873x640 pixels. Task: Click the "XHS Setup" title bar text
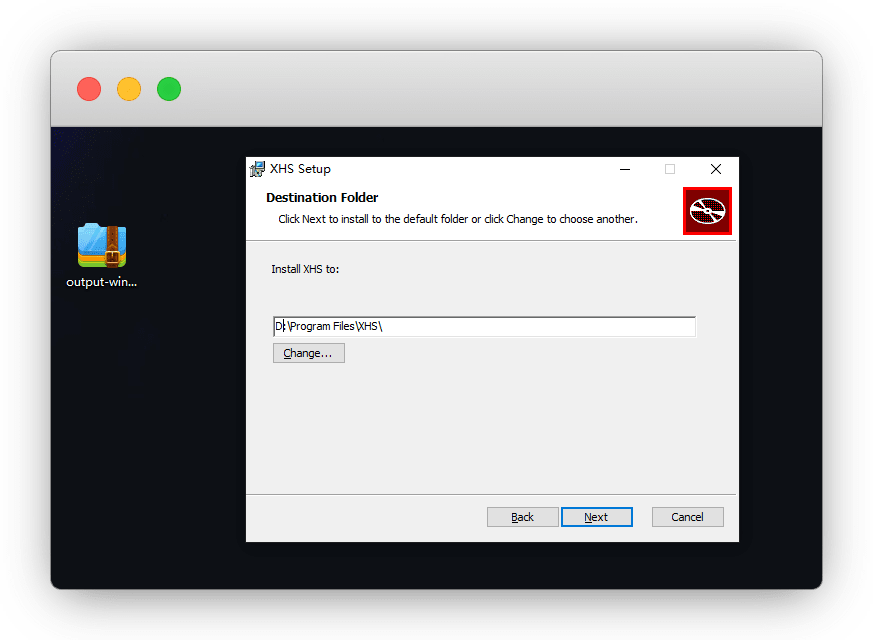[x=300, y=169]
